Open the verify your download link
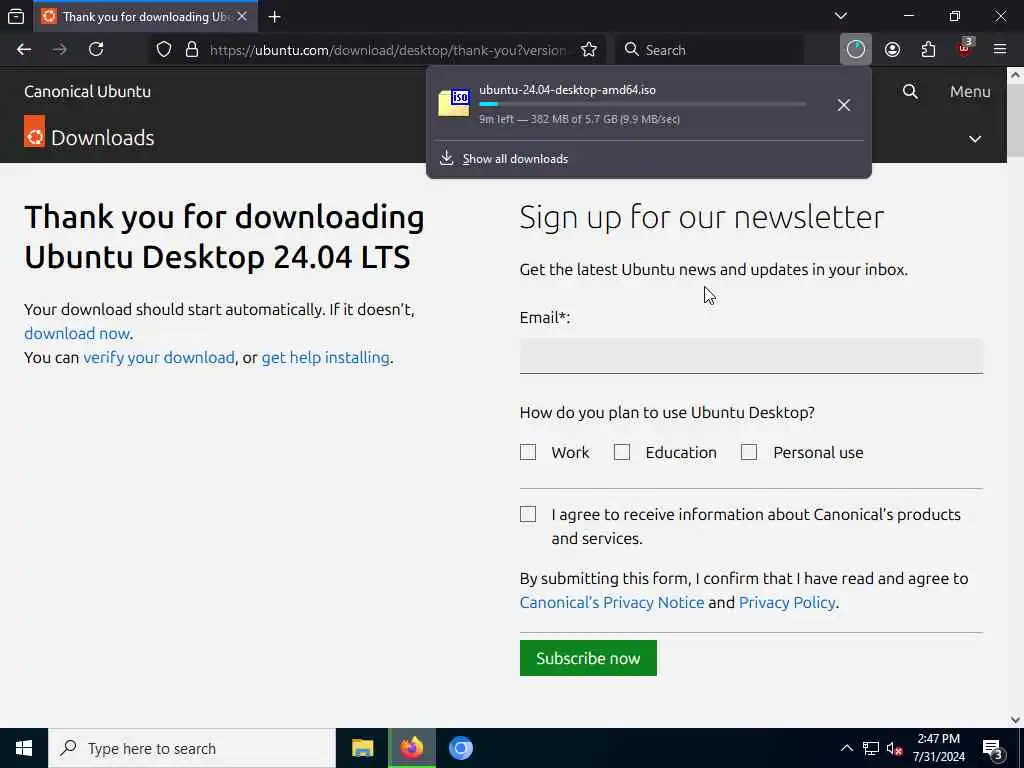This screenshot has width=1024, height=768. click(159, 357)
